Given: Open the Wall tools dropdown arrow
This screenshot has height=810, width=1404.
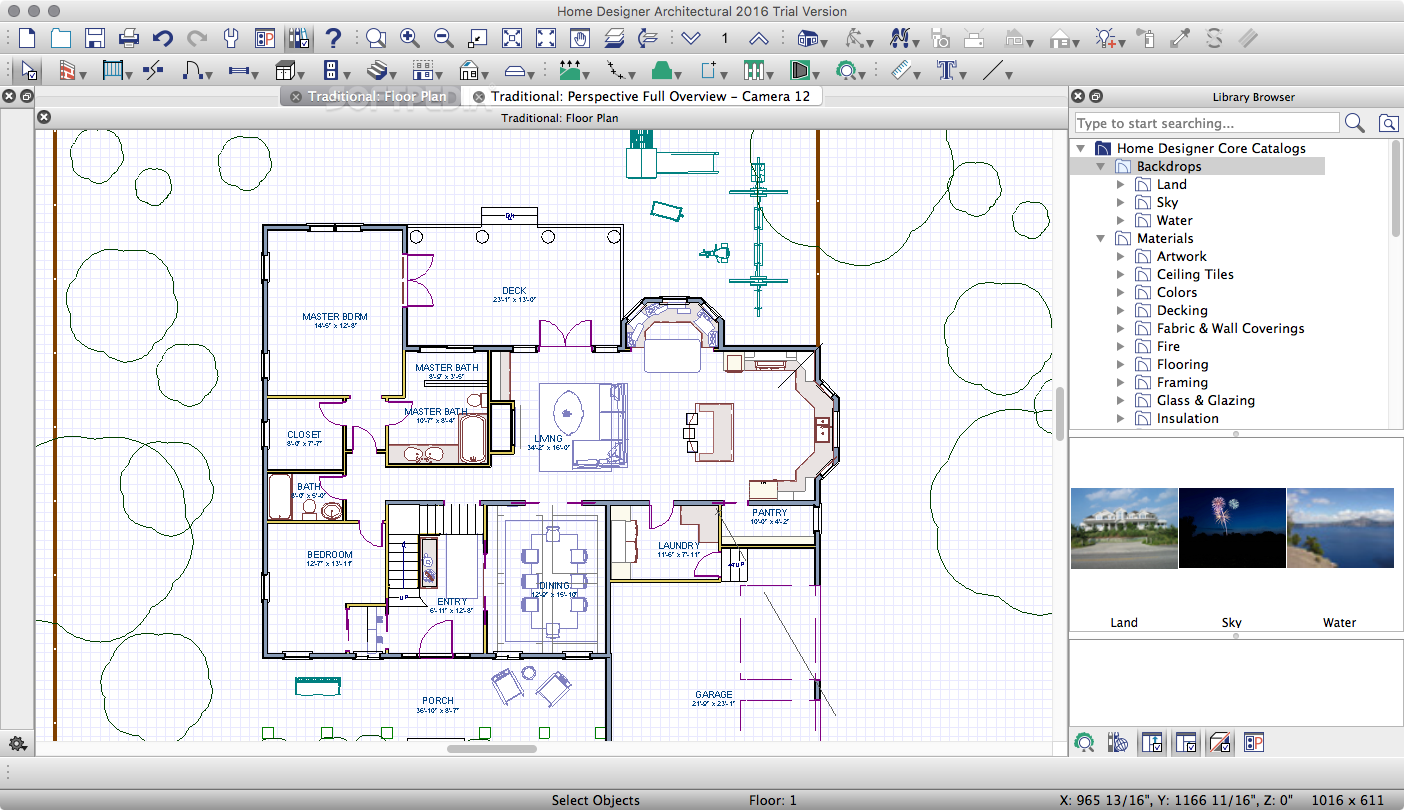Looking at the screenshot, I should 83,74.
